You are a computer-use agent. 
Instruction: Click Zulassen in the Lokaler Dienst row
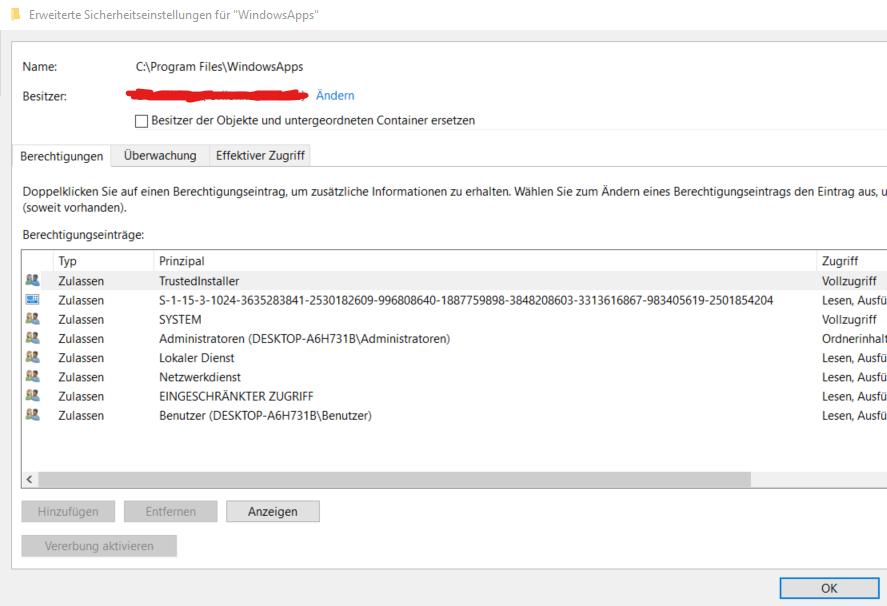point(81,358)
